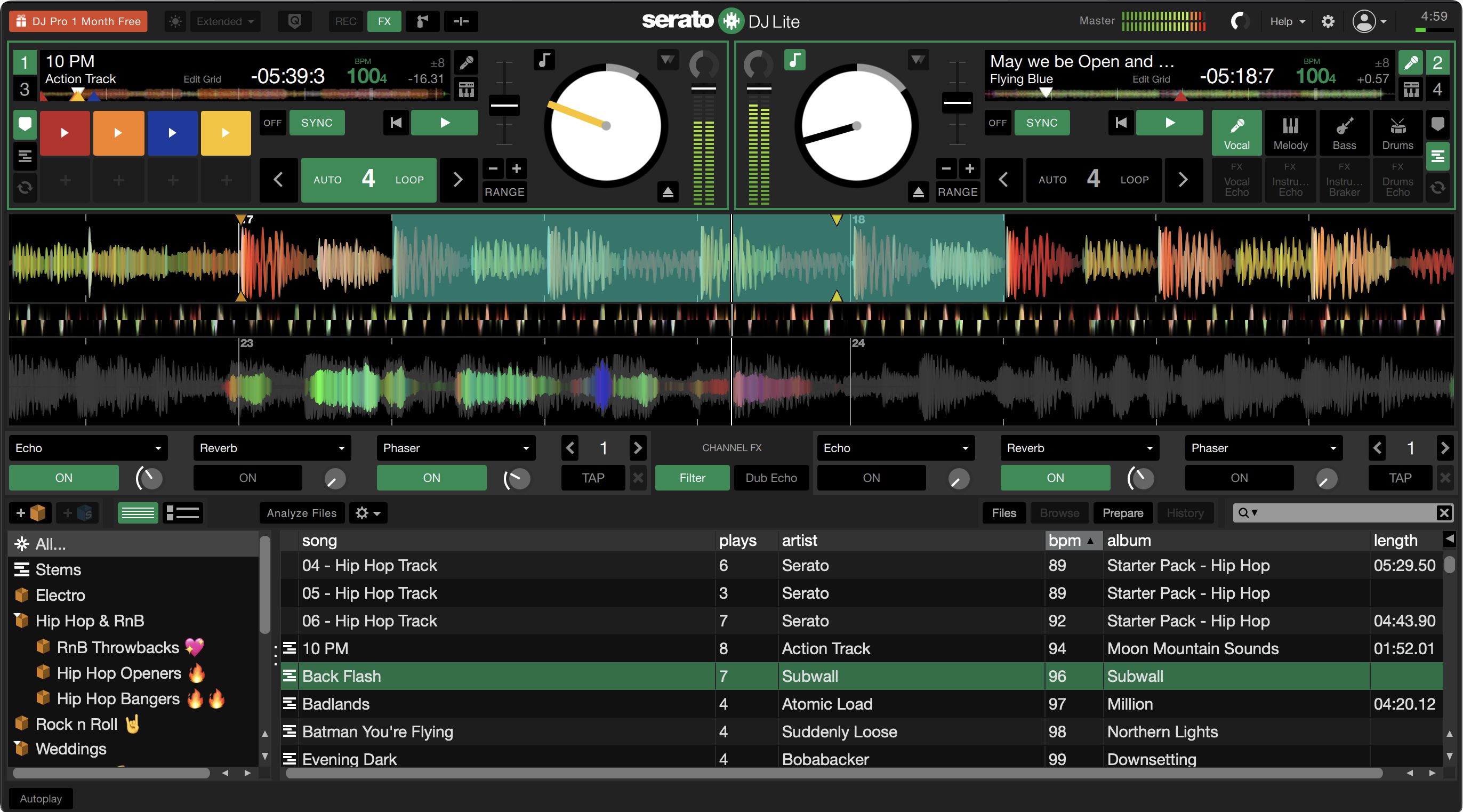Open the History panel tab

pos(1185,513)
